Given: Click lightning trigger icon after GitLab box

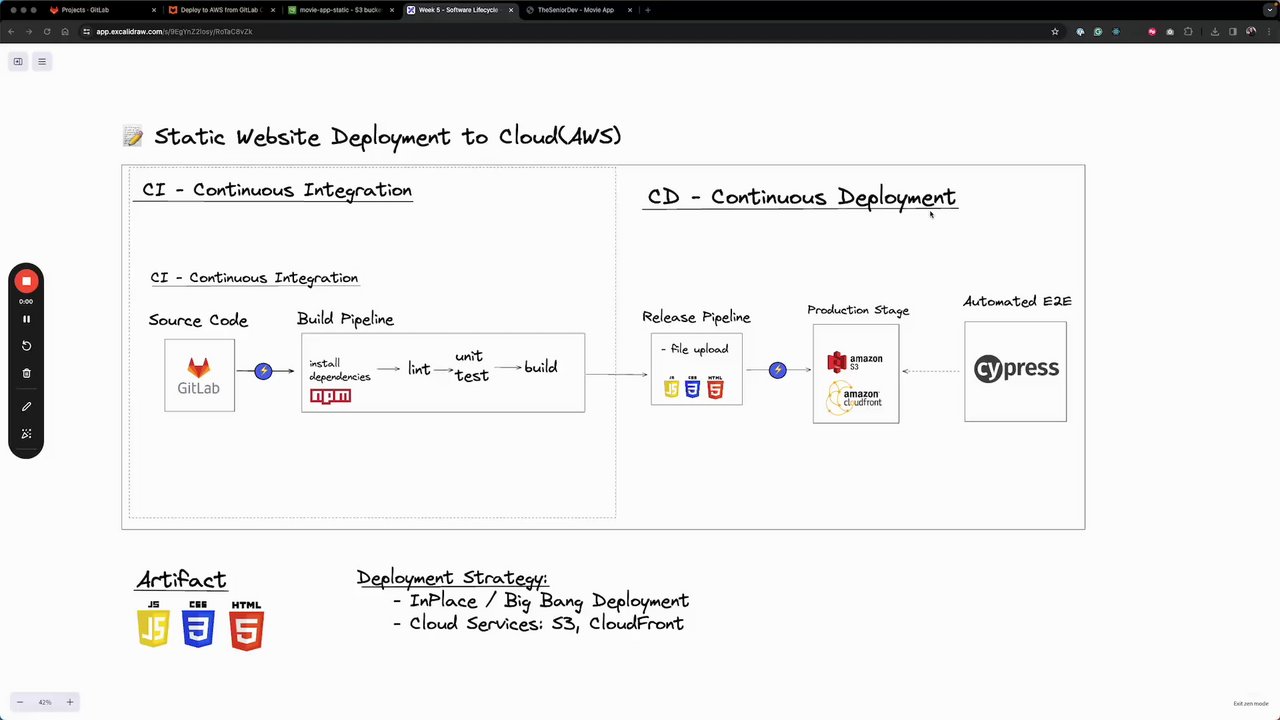Looking at the screenshot, I should tap(263, 371).
